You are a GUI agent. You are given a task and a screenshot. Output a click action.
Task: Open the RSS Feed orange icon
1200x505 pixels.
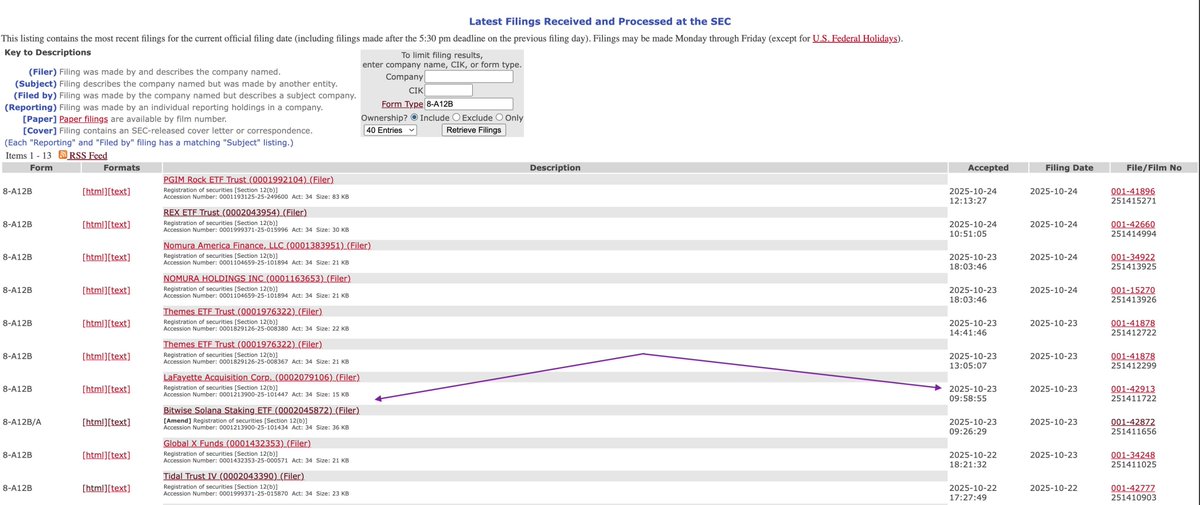pos(63,156)
